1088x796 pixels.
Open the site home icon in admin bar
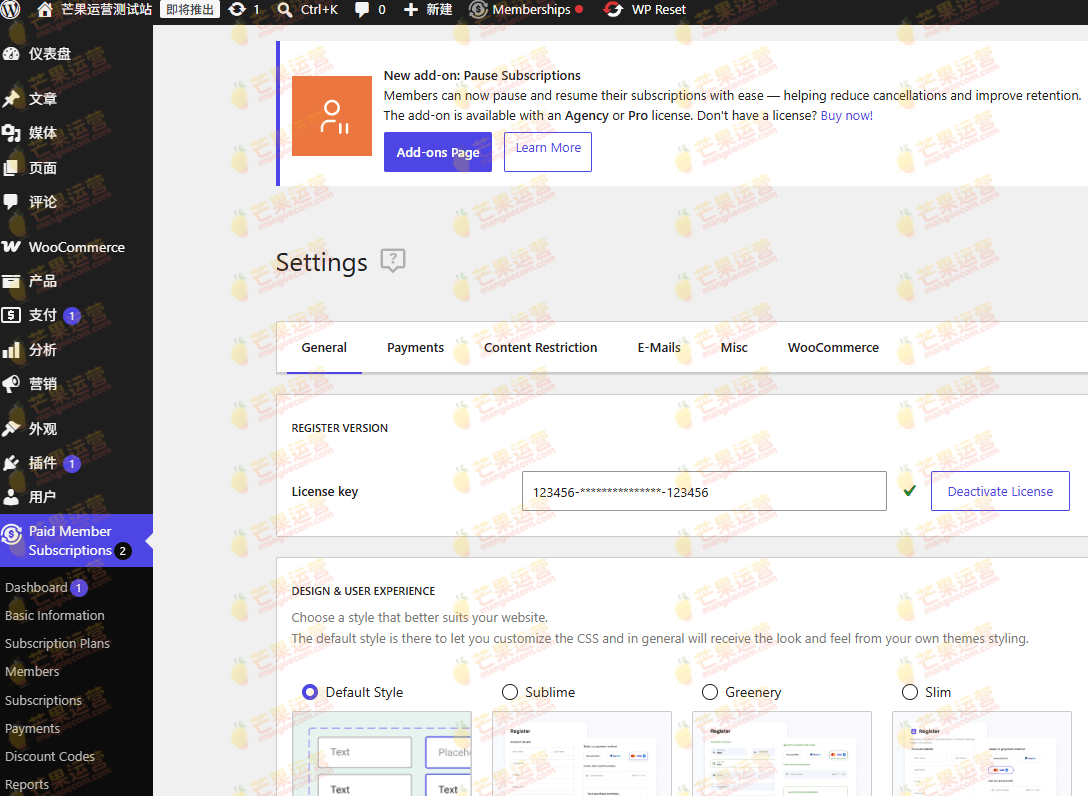tap(44, 9)
